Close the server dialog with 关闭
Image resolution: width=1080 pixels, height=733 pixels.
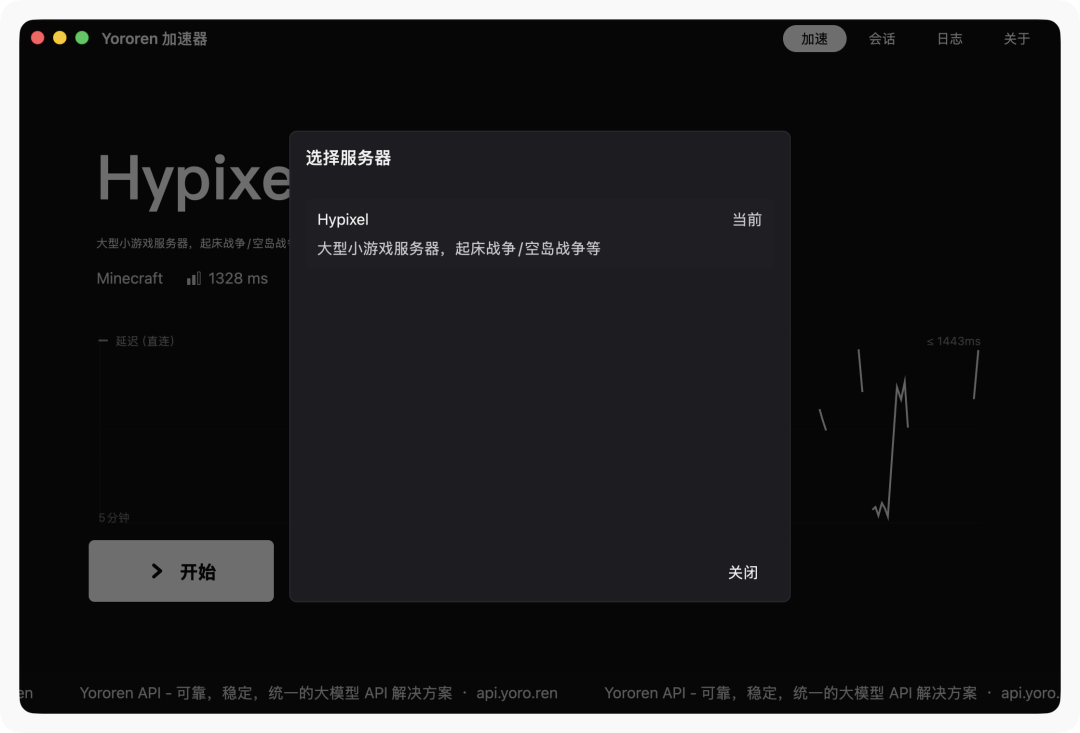pos(742,572)
